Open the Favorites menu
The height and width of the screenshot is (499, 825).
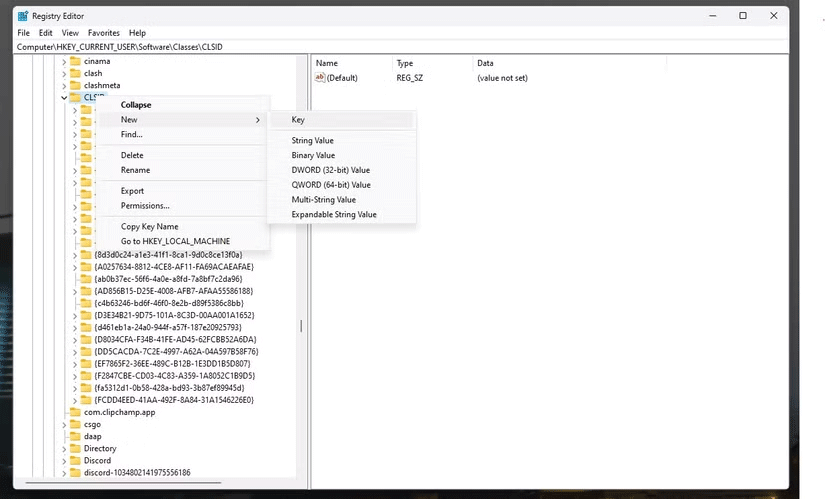(104, 33)
